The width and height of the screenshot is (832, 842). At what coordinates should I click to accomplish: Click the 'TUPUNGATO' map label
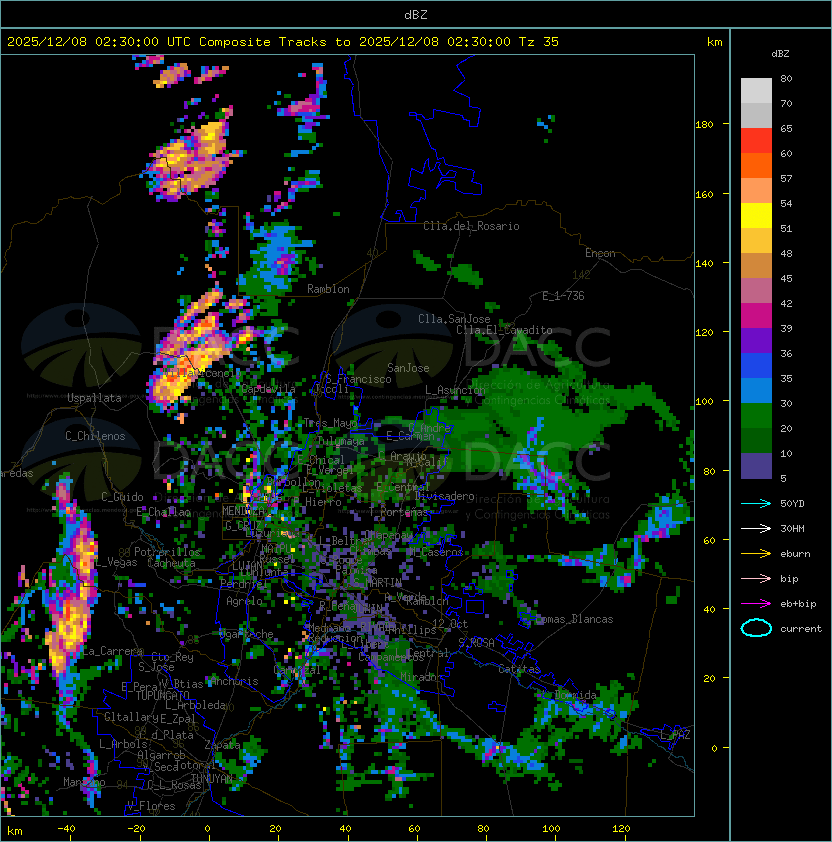[162, 696]
